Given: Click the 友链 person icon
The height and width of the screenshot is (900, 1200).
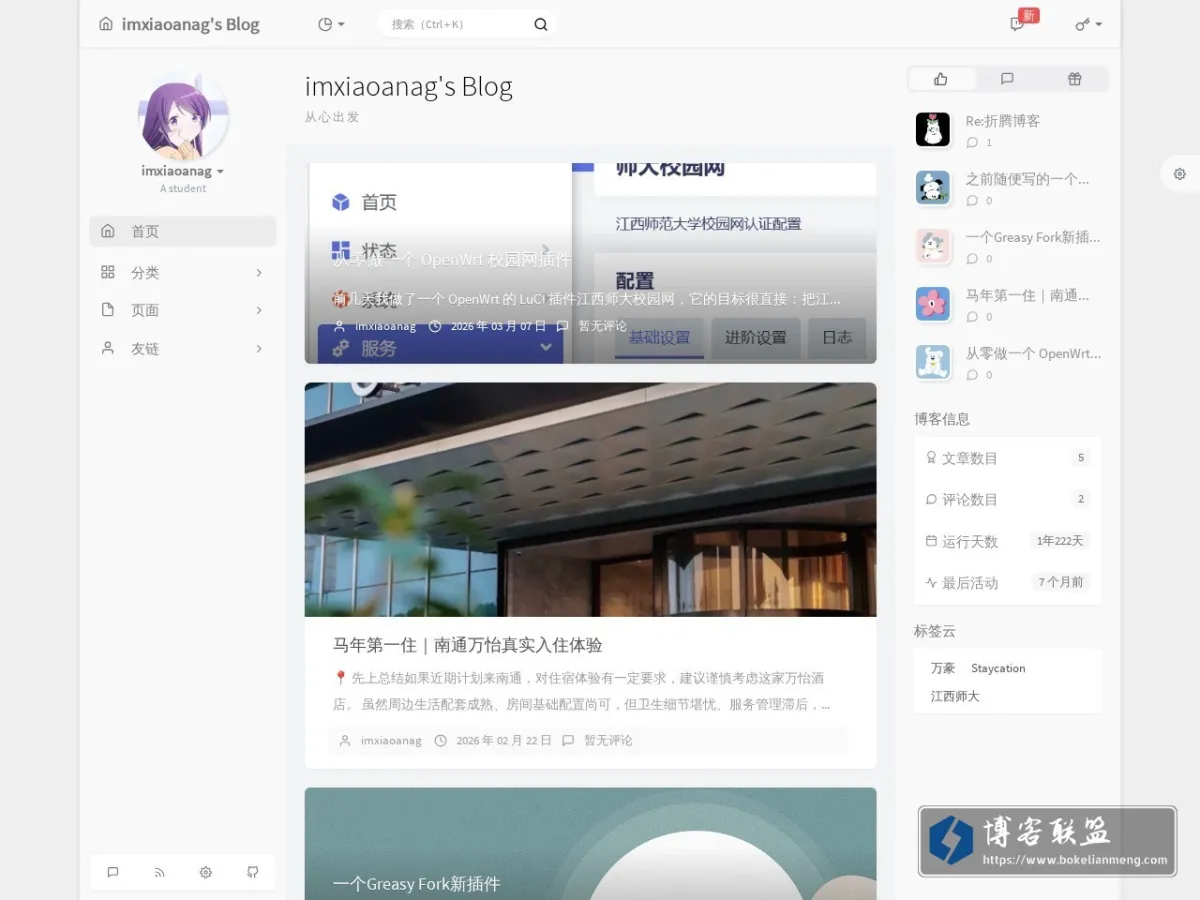Looking at the screenshot, I should [108, 348].
